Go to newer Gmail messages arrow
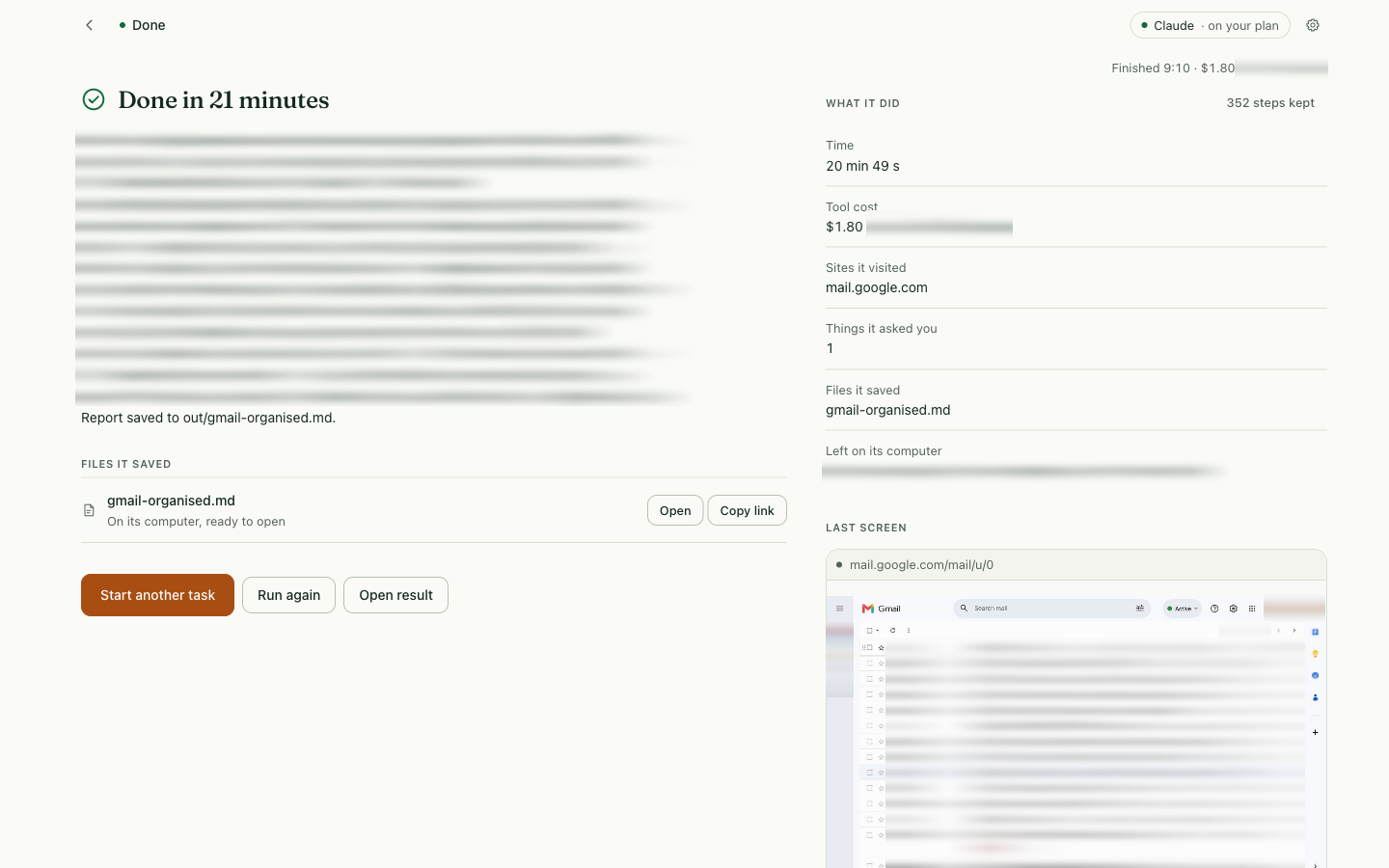The width and height of the screenshot is (1389, 868). [x=1279, y=630]
